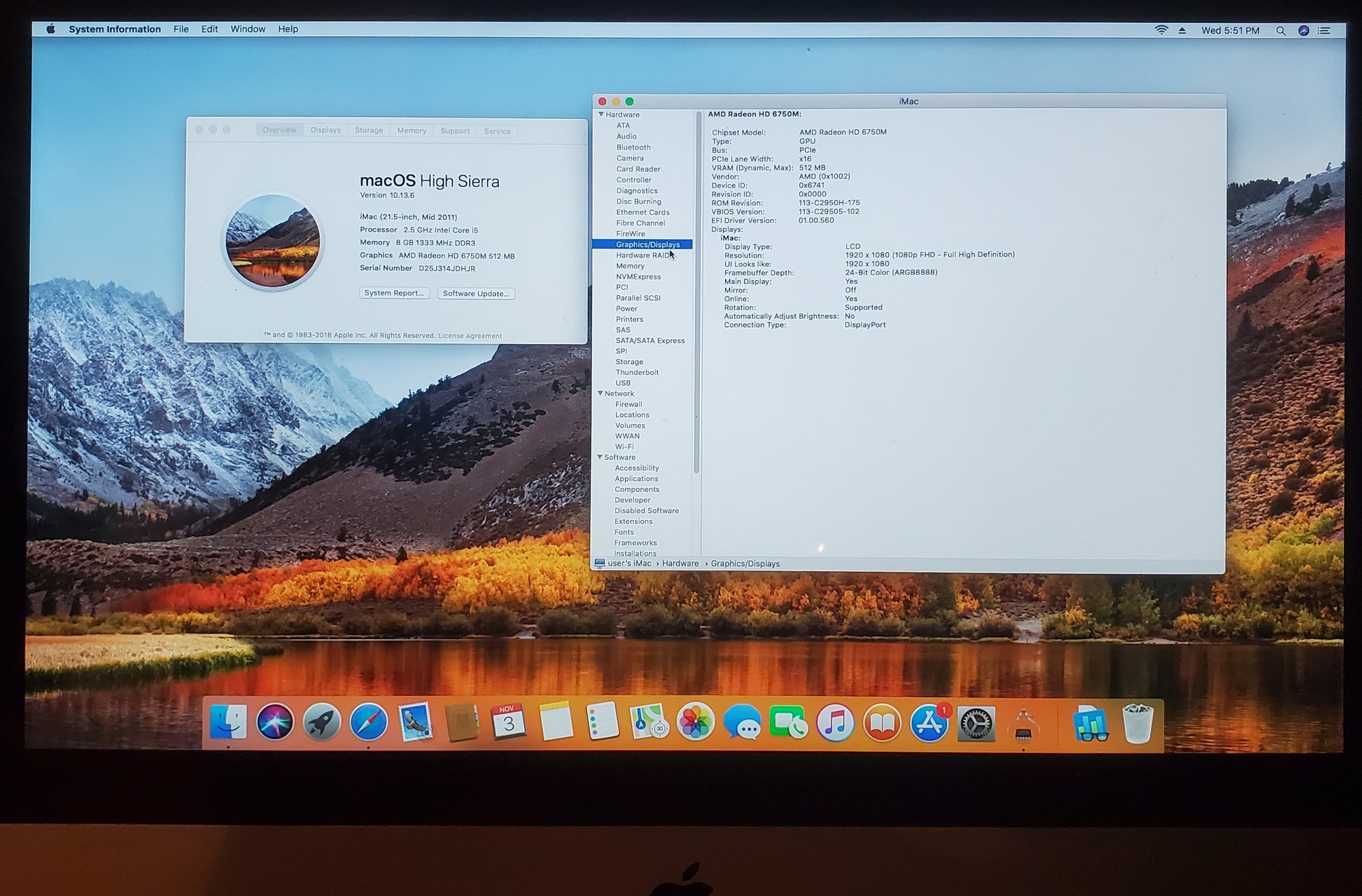Viewport: 1362px width, 896px height.
Task: Select Ethernet Cards in sidebar
Action: 643,212
